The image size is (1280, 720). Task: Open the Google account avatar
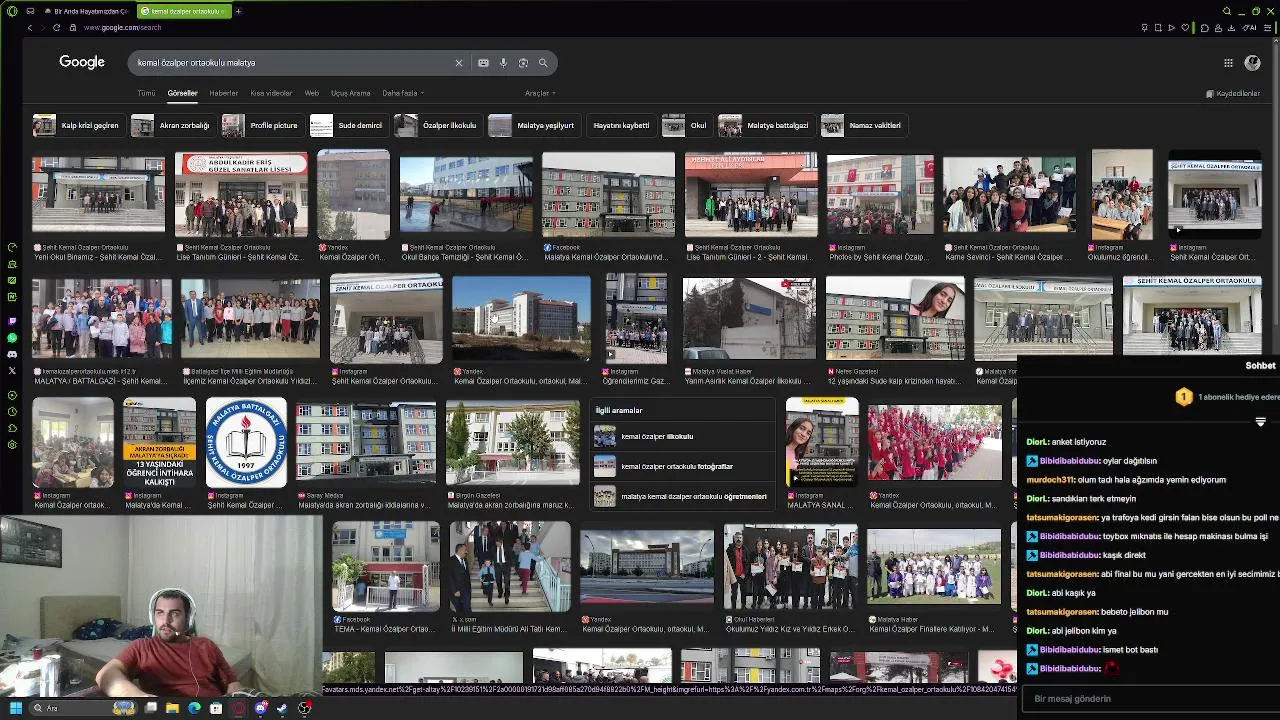(x=1252, y=63)
